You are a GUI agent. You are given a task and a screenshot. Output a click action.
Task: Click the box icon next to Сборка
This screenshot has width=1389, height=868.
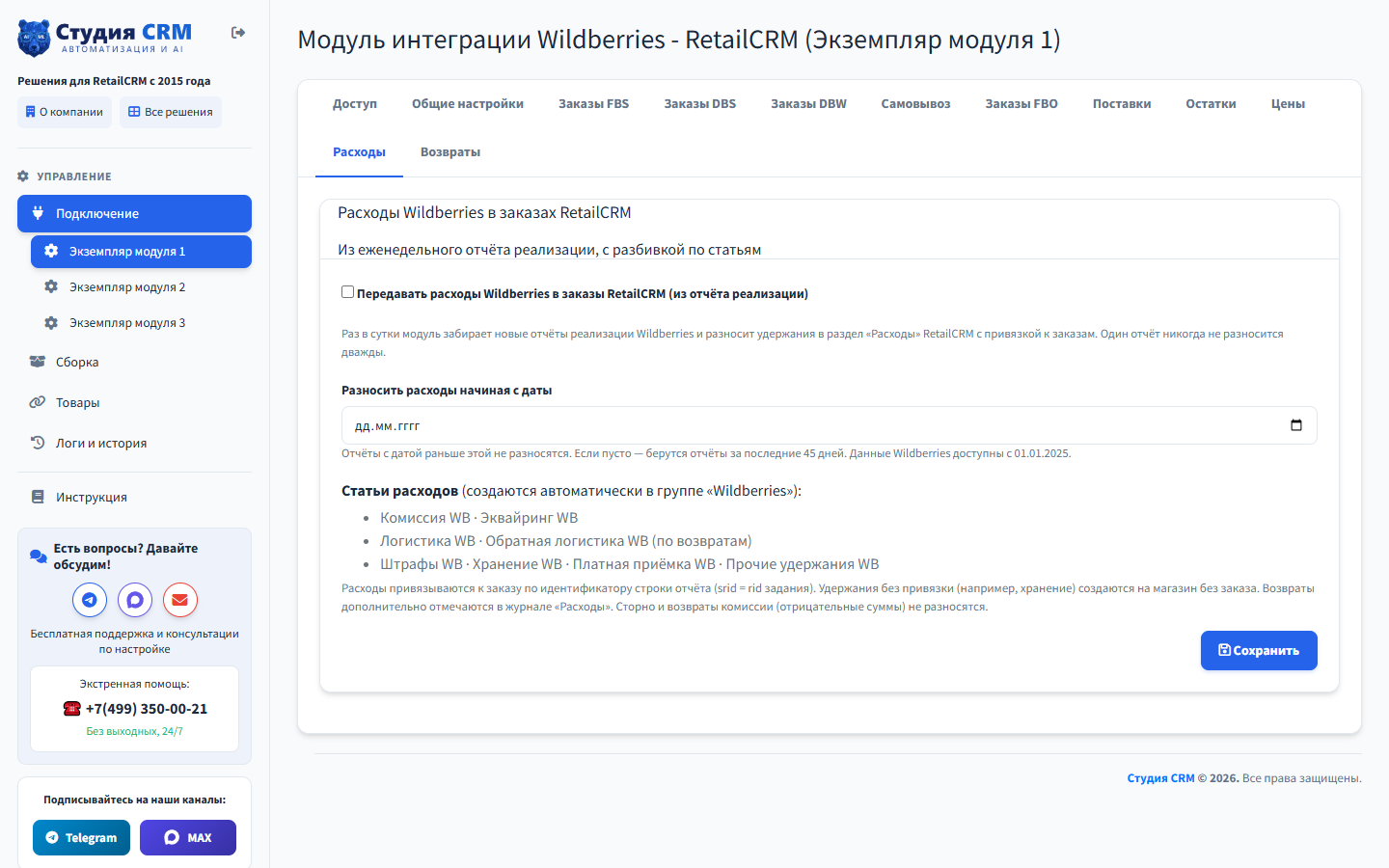[38, 362]
